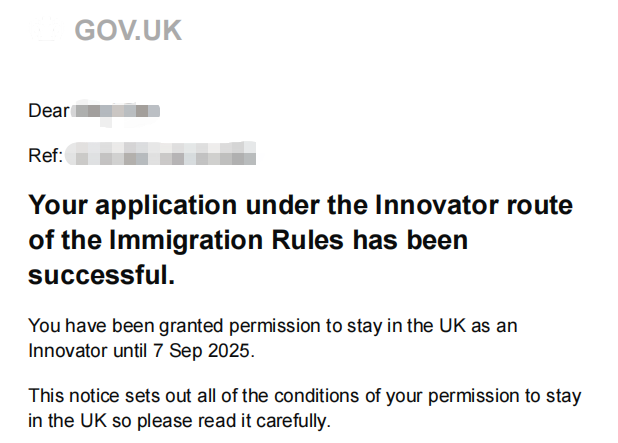Select the word Dear in greeting

[x=48, y=111]
